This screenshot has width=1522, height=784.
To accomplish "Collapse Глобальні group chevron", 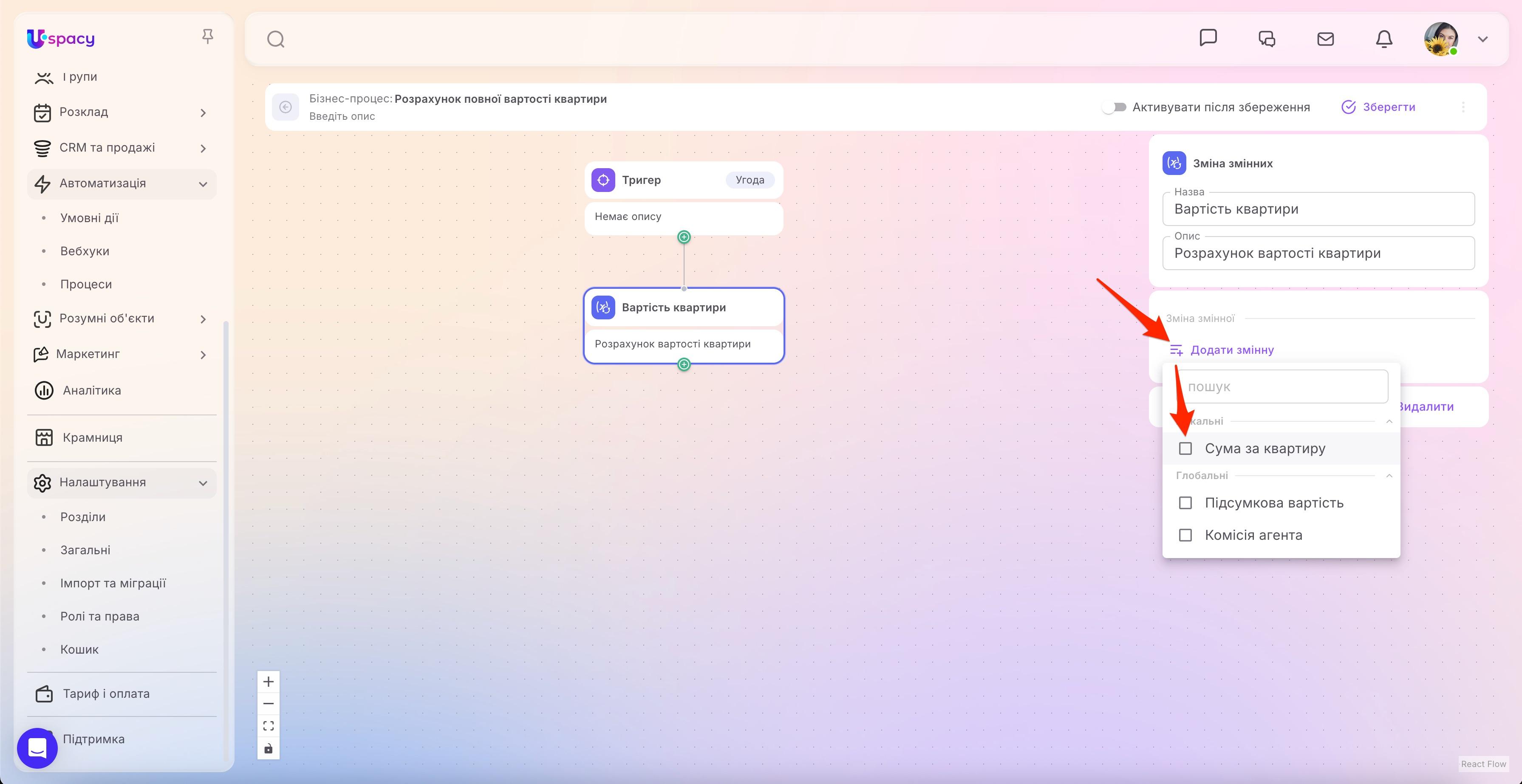I will pos(1389,476).
